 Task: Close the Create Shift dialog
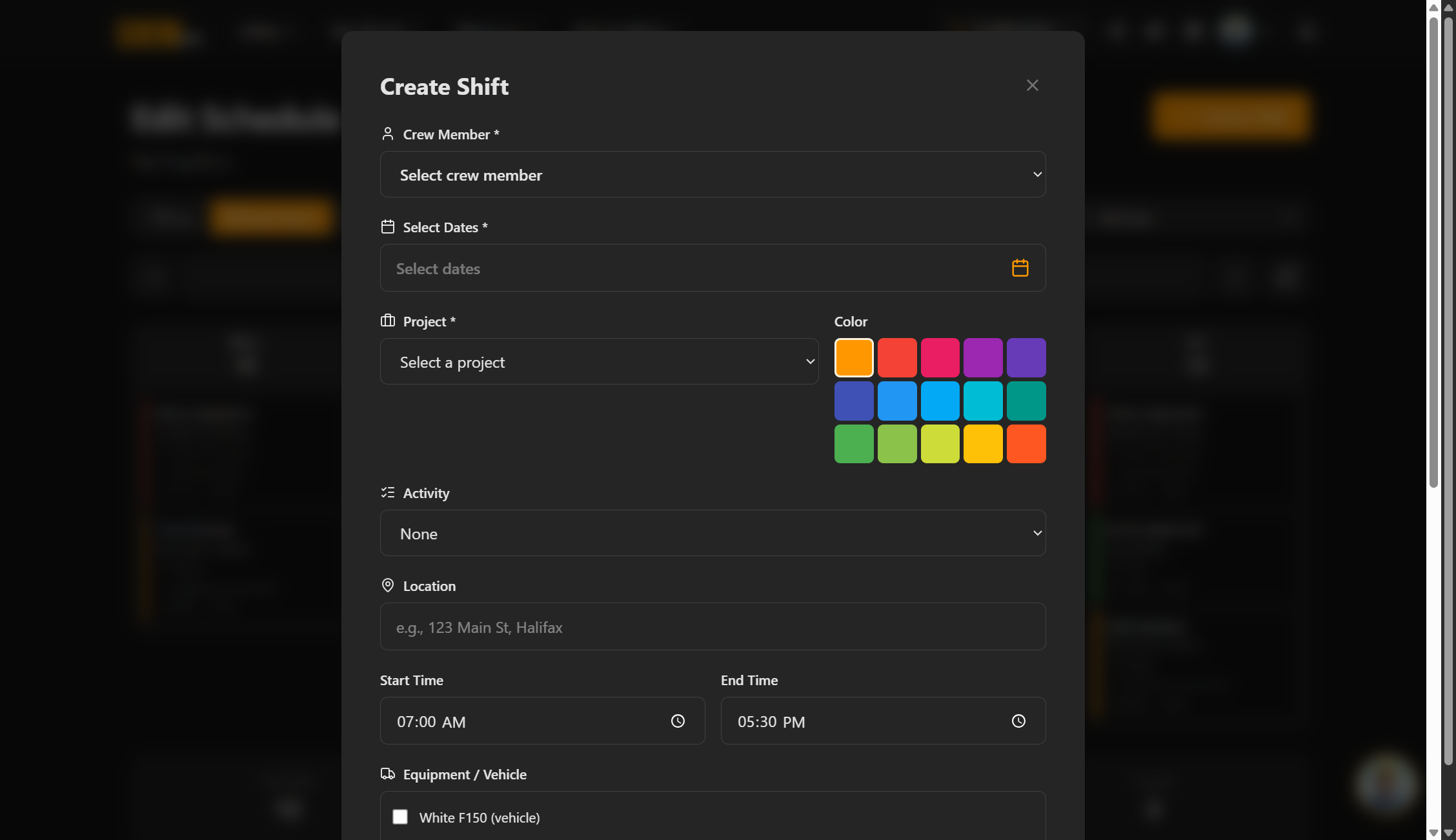tap(1032, 85)
